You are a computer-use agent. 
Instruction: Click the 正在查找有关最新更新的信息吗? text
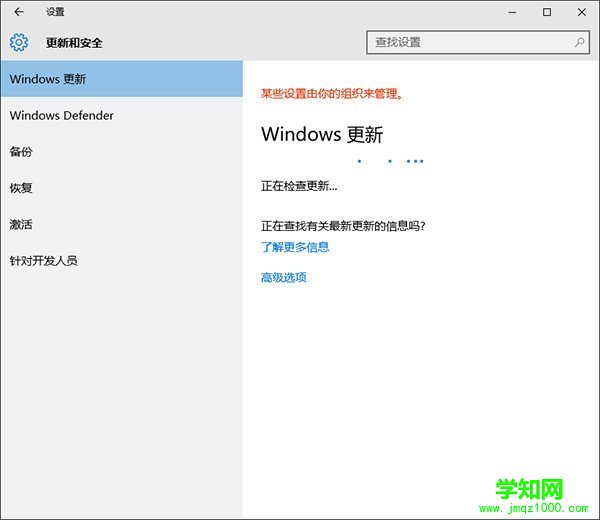pyautogui.click(x=343, y=226)
